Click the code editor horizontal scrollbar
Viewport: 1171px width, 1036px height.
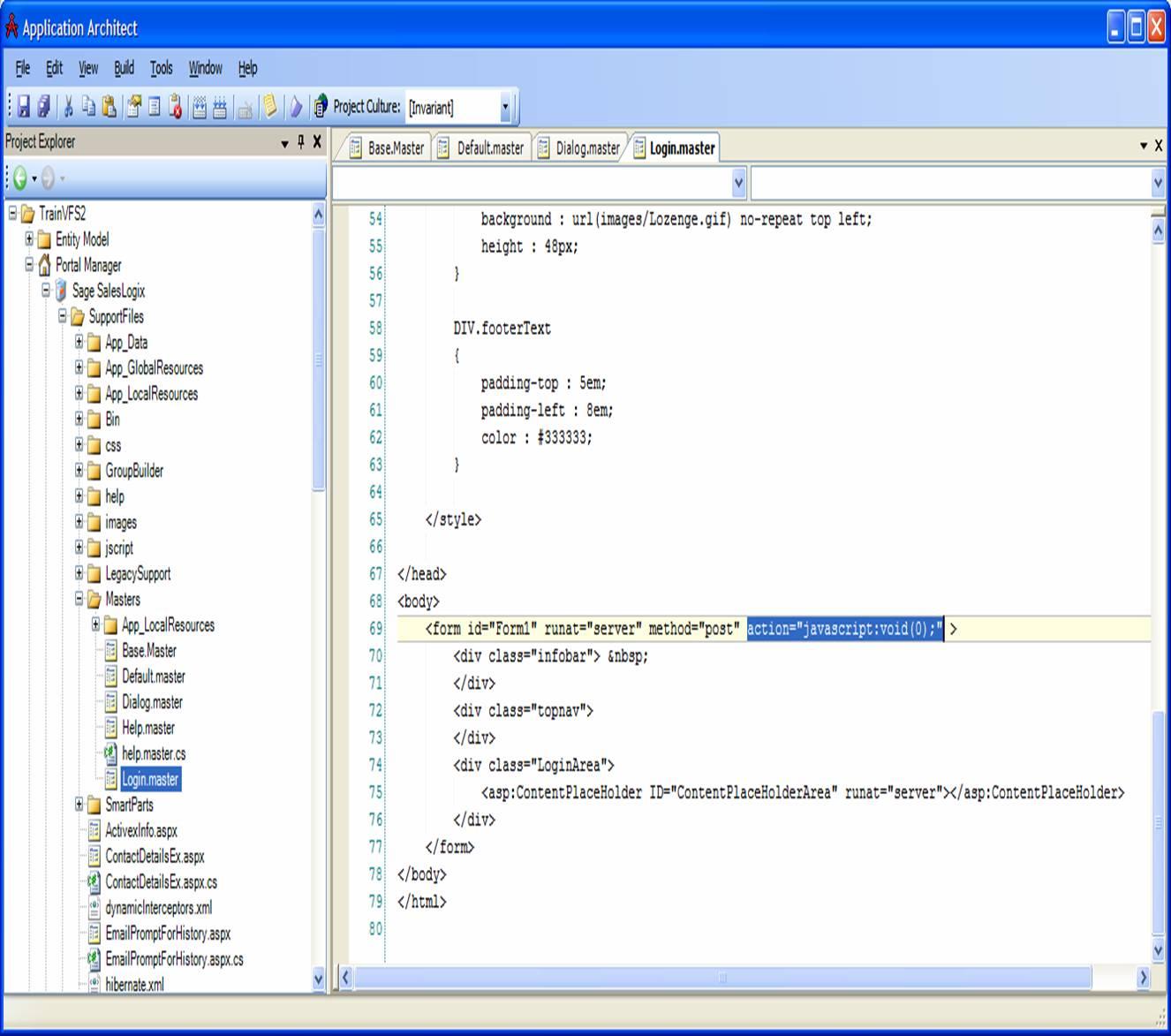coord(723,977)
